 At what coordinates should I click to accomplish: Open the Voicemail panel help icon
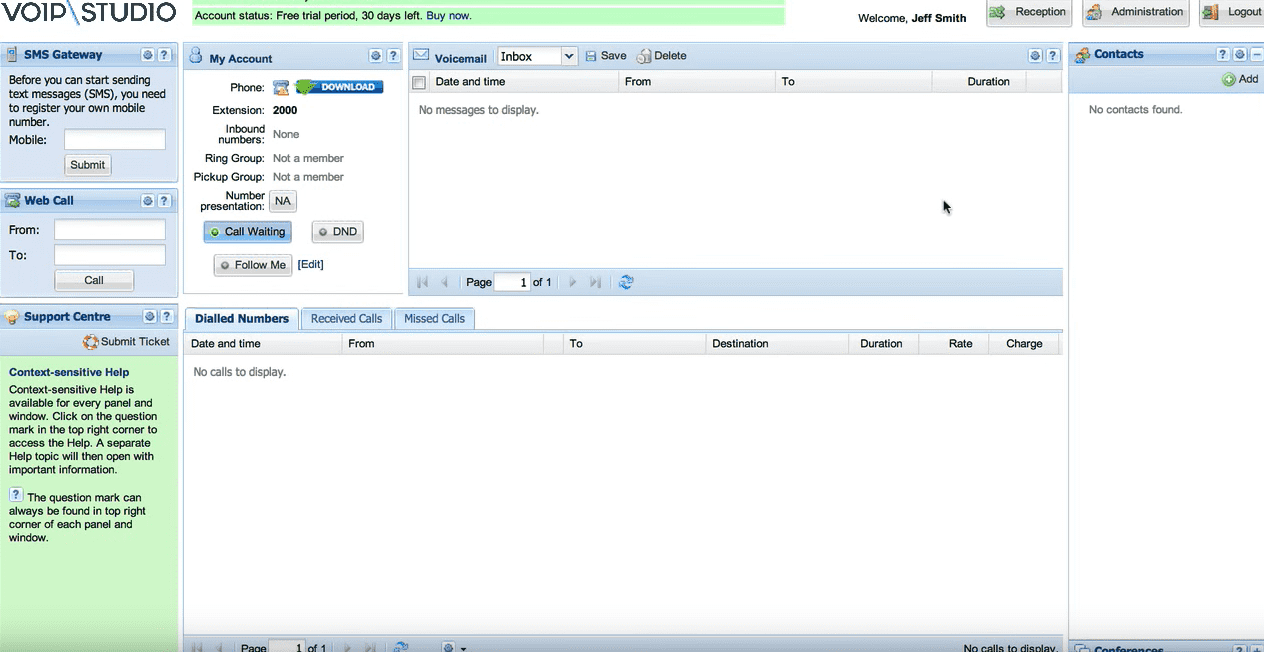(1052, 56)
